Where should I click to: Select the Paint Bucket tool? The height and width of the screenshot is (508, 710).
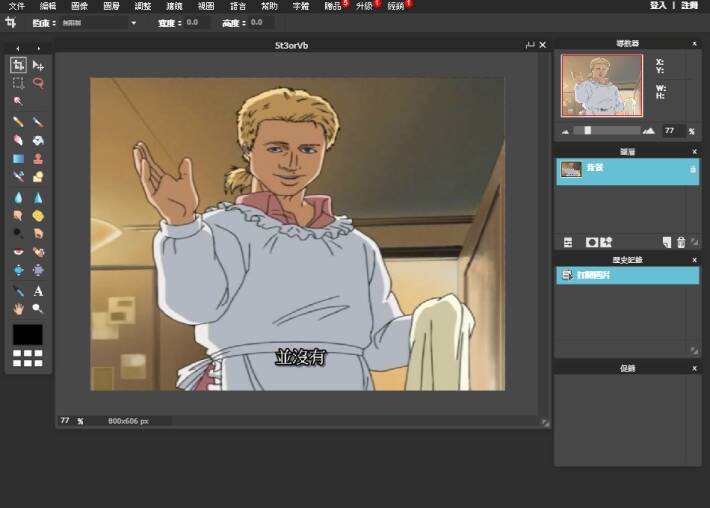(38, 140)
